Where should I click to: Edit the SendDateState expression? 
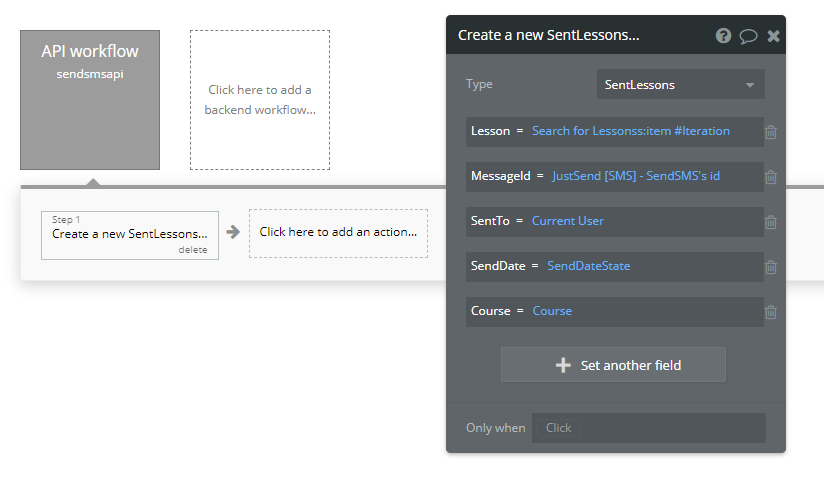point(589,266)
